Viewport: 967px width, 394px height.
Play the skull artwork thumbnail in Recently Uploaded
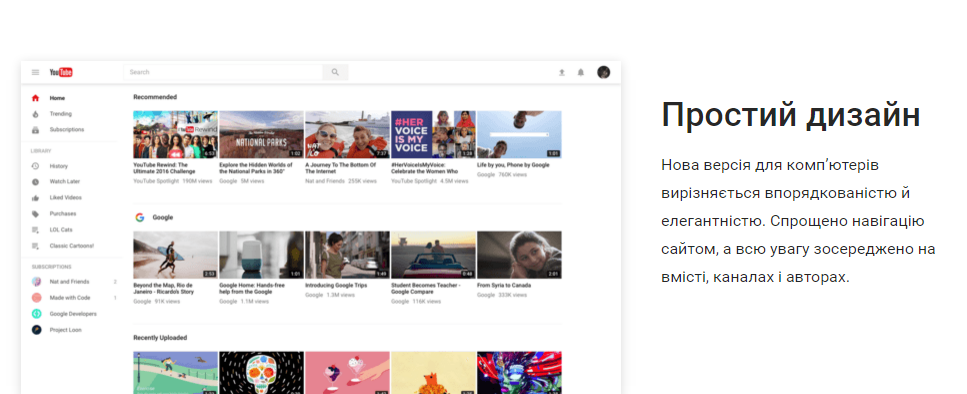(261, 372)
